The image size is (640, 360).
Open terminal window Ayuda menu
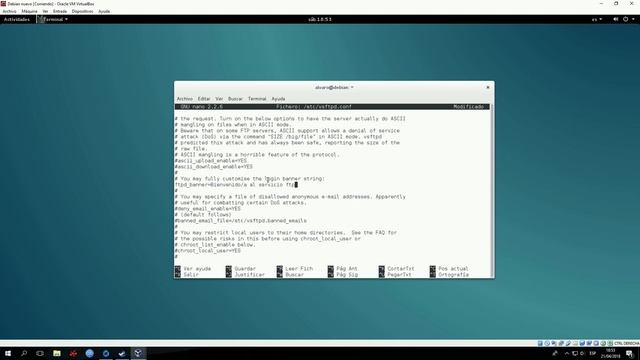(278, 99)
